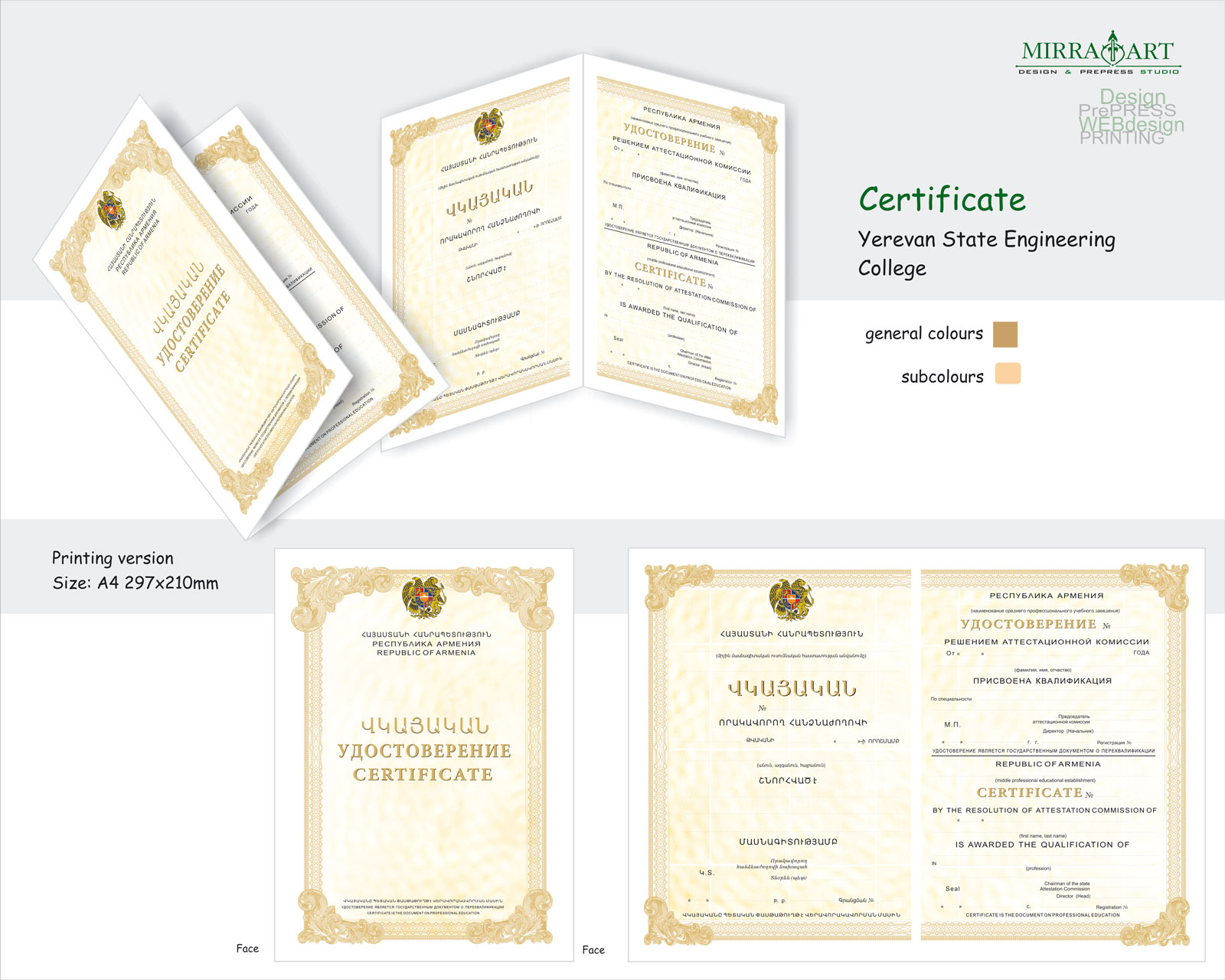The height and width of the screenshot is (980, 1225).
Task: Click the subcolours peach swatch
Action: (1008, 374)
